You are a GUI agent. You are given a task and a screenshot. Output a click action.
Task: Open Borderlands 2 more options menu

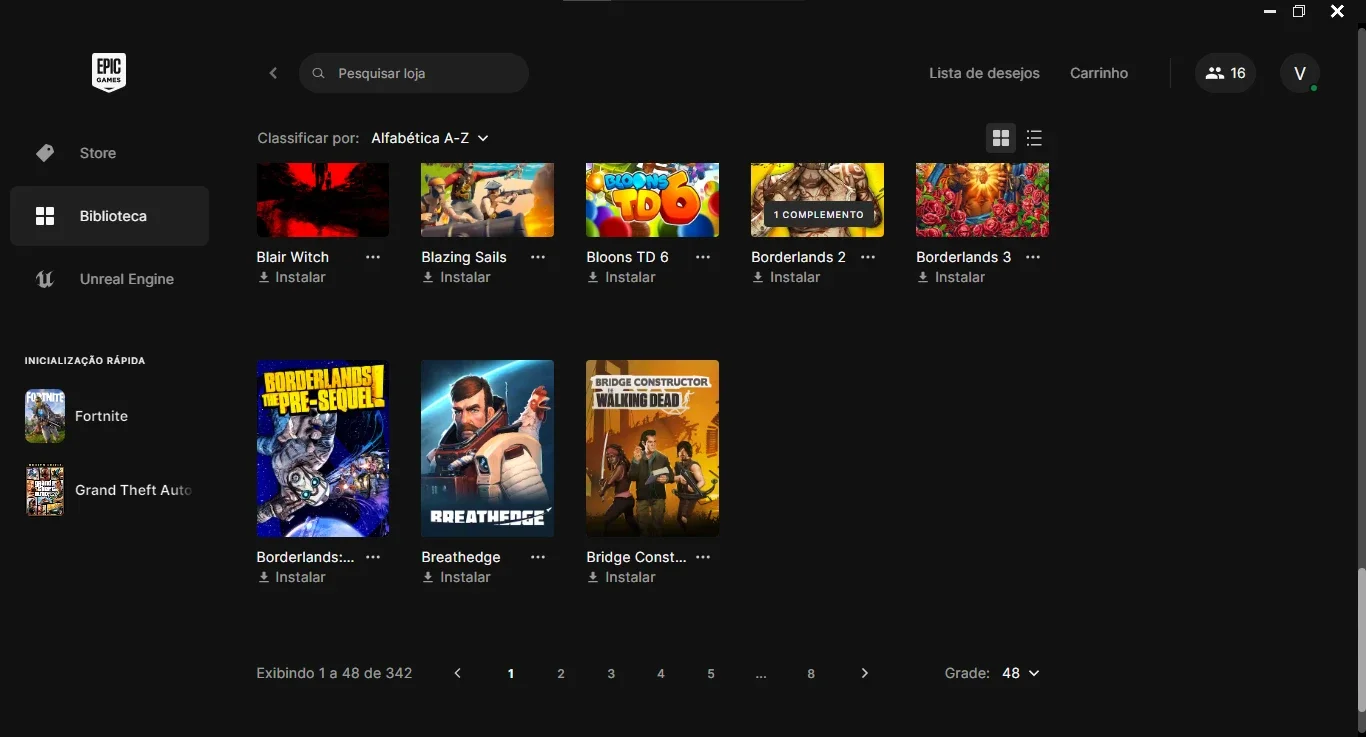(x=868, y=257)
